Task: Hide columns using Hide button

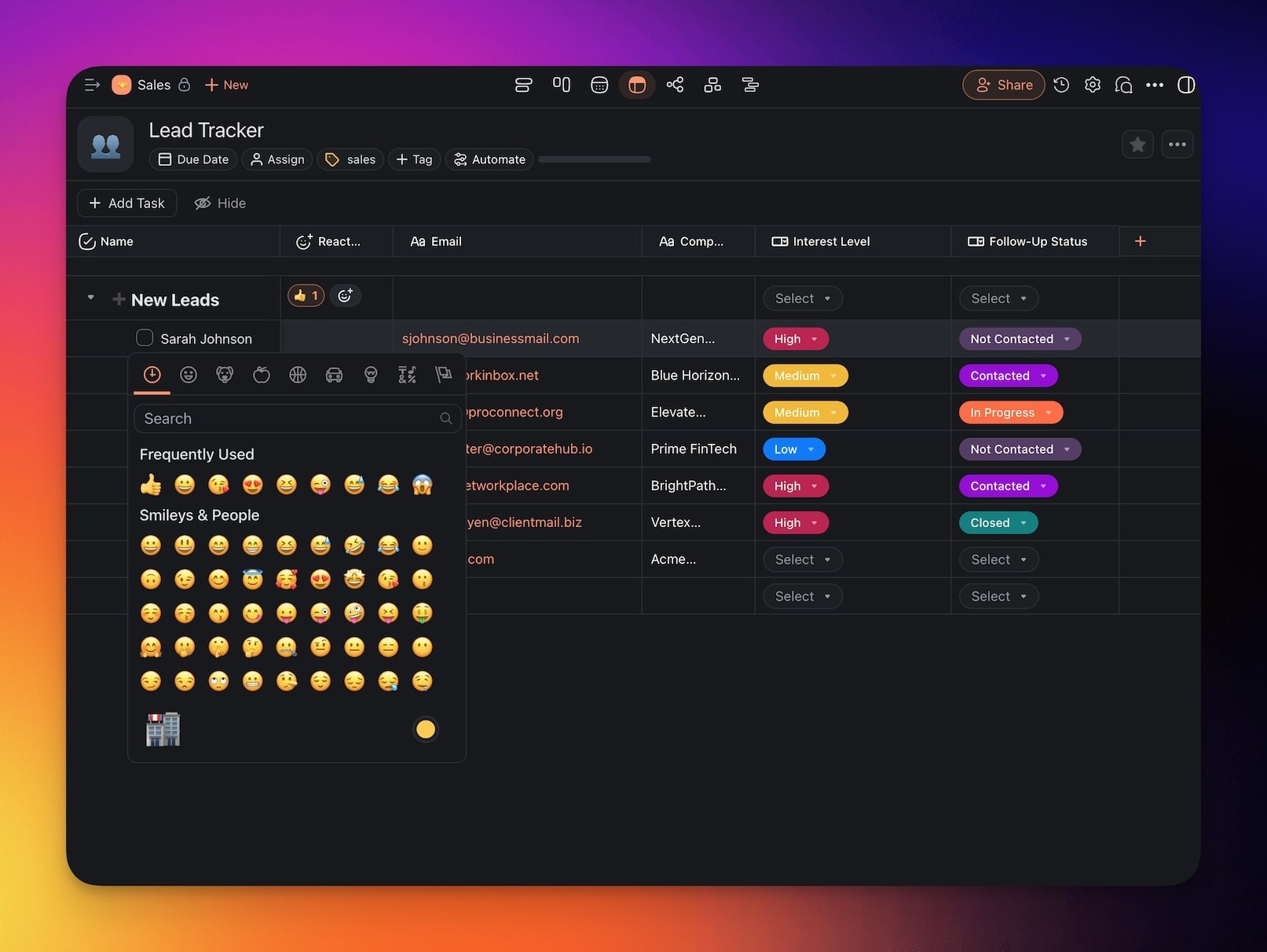Action: [x=220, y=203]
